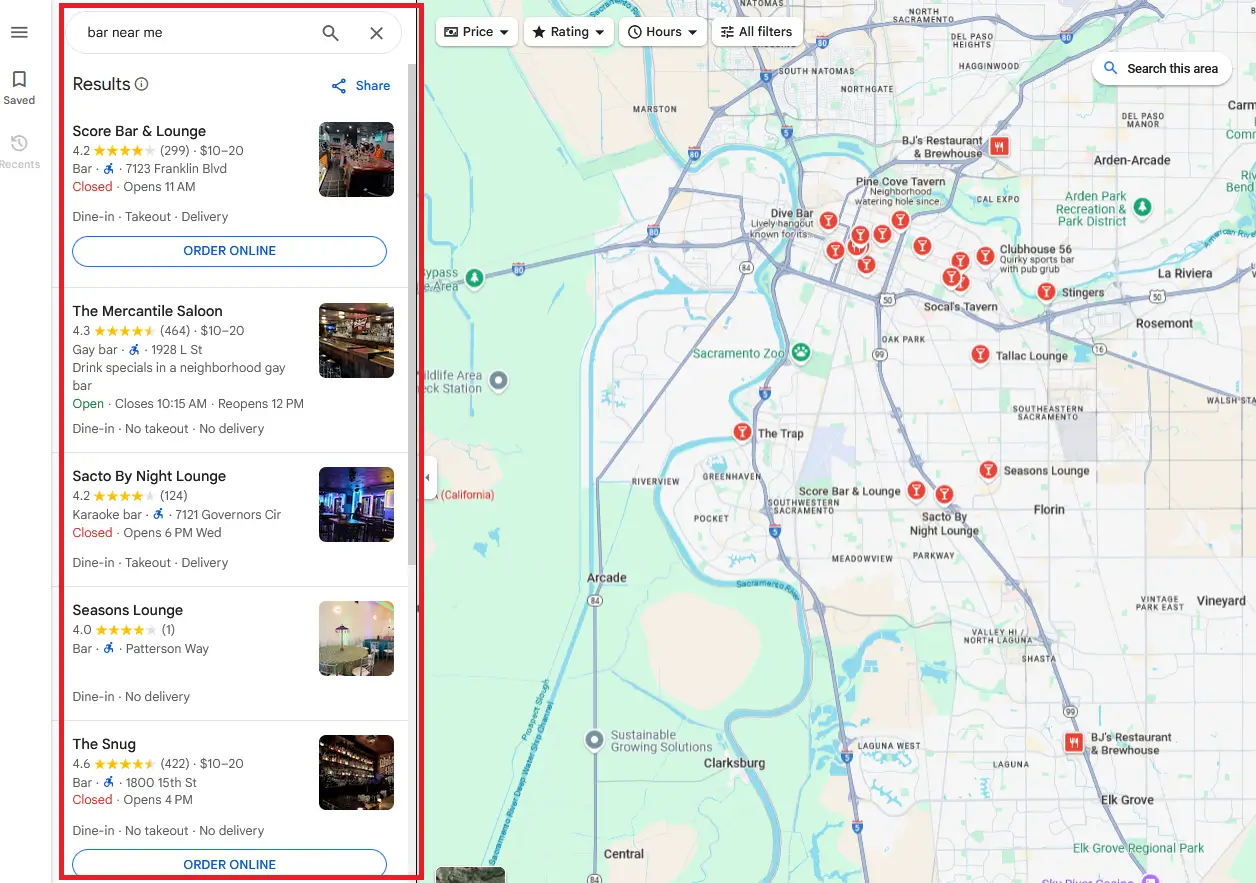The image size is (1256, 883).
Task: Select the Clubhouse 56 map pin
Action: (x=985, y=256)
